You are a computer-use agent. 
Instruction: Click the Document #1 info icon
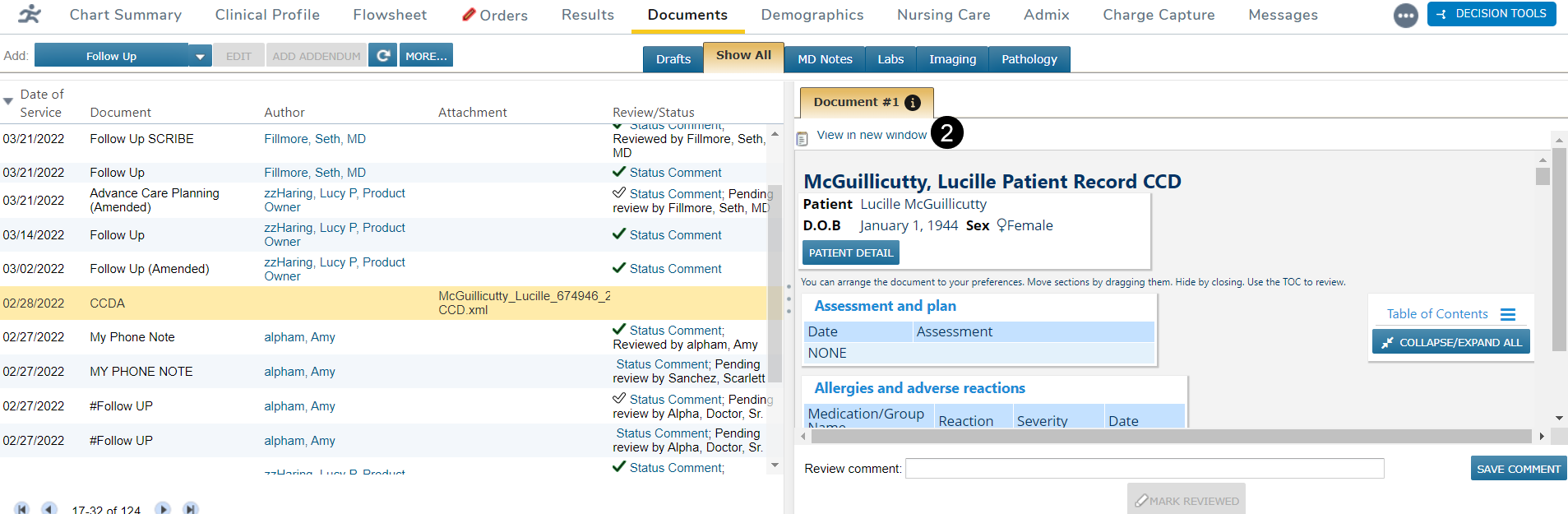912,103
